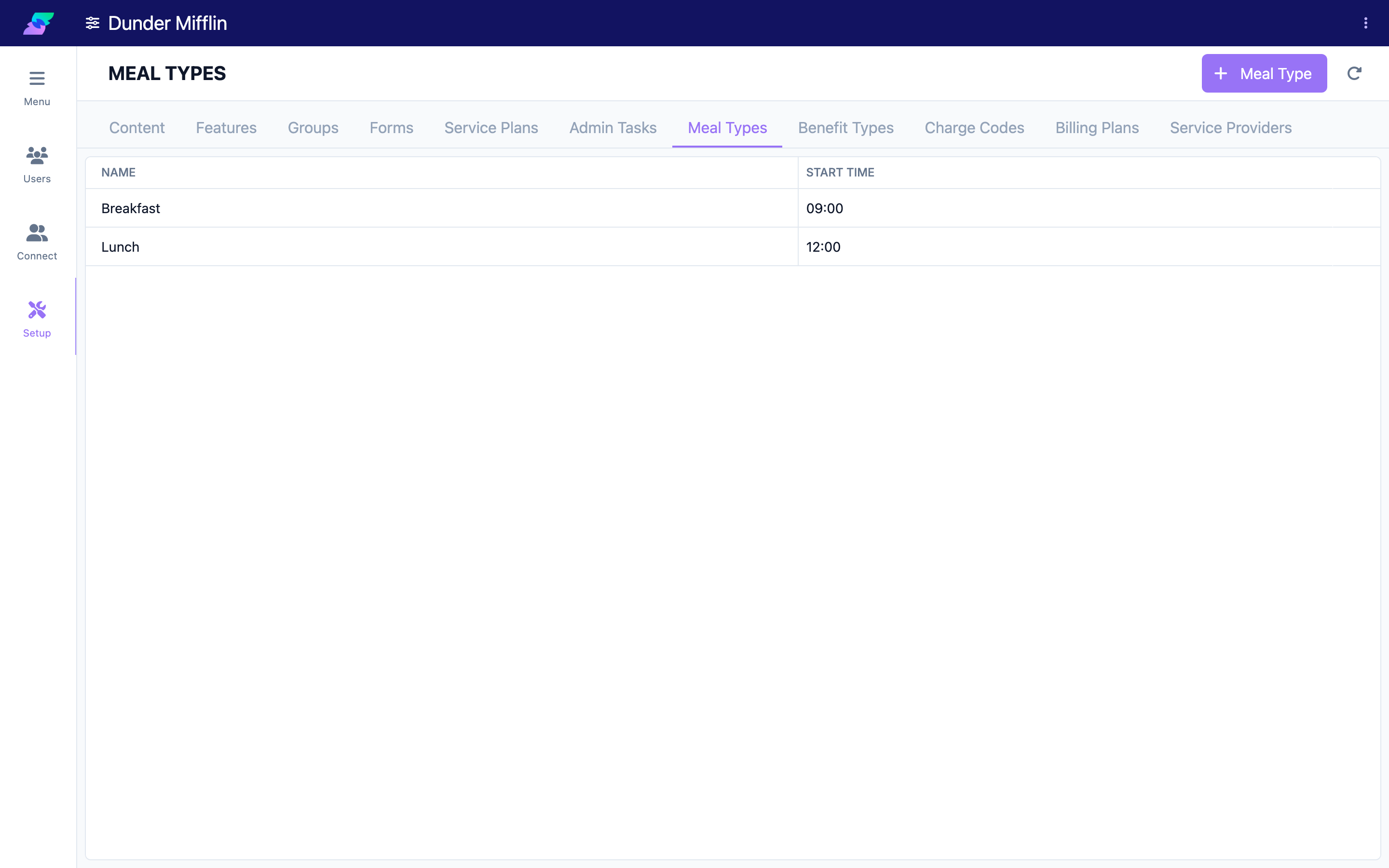Screen dimensions: 1389x868
Task: Open the Charge Codes tab
Action: [975, 127]
